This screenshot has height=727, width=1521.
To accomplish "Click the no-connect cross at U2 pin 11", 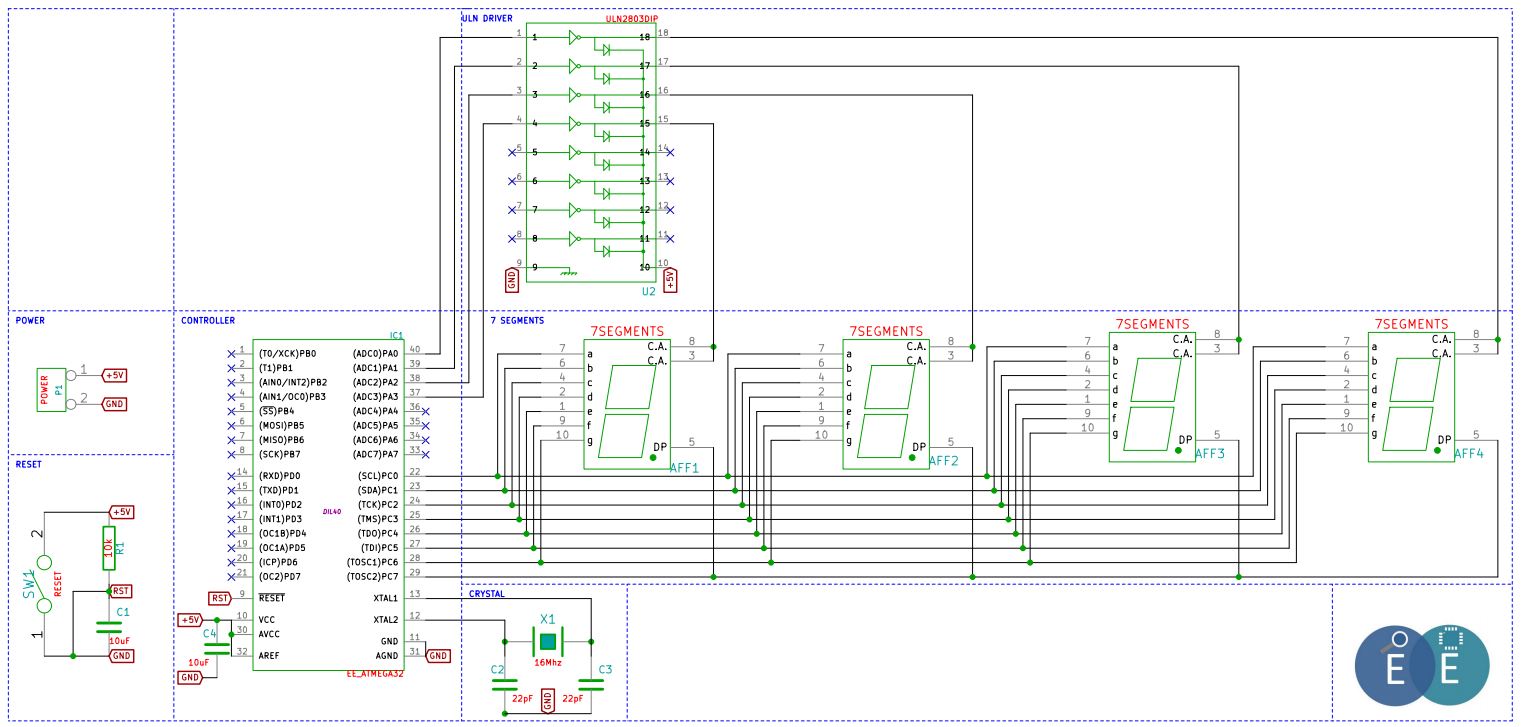I will click(x=670, y=239).
